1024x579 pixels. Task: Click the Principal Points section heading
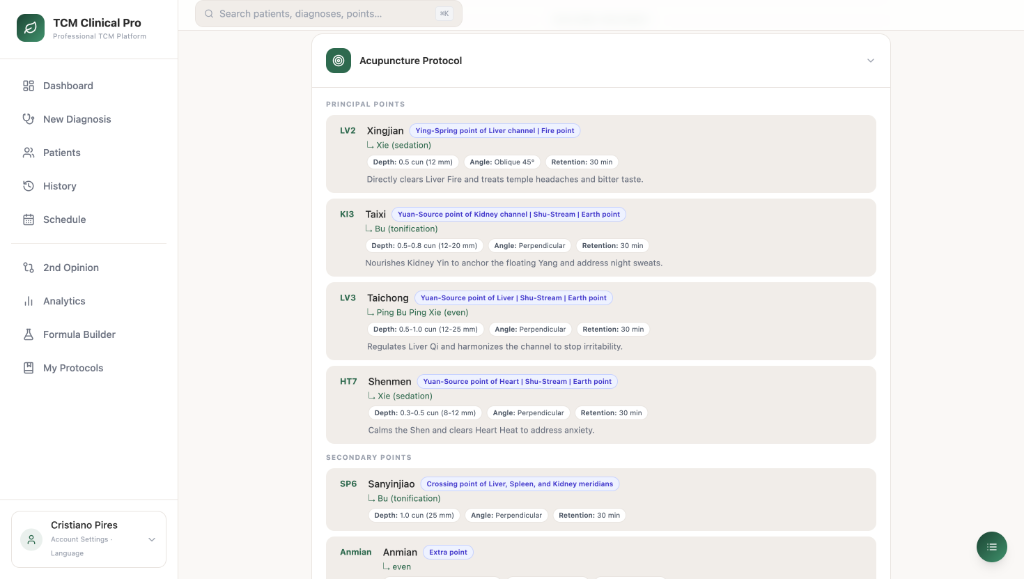pos(366,104)
